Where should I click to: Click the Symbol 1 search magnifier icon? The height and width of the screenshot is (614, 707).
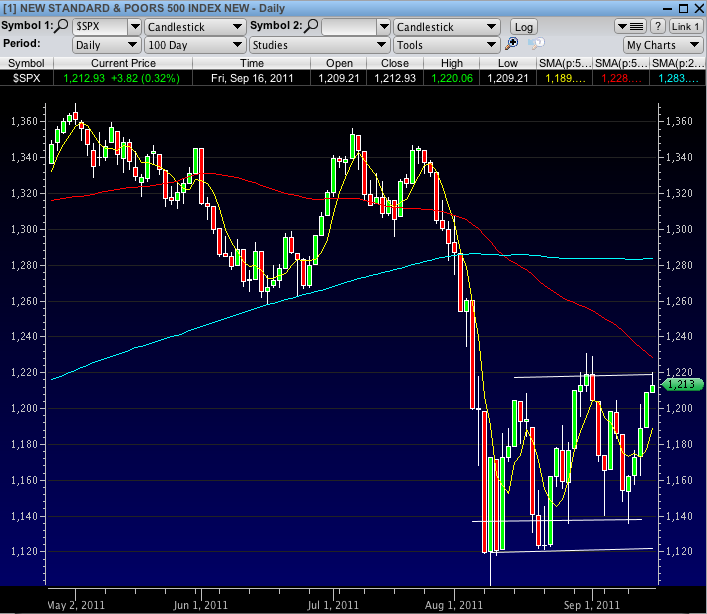tap(63, 26)
